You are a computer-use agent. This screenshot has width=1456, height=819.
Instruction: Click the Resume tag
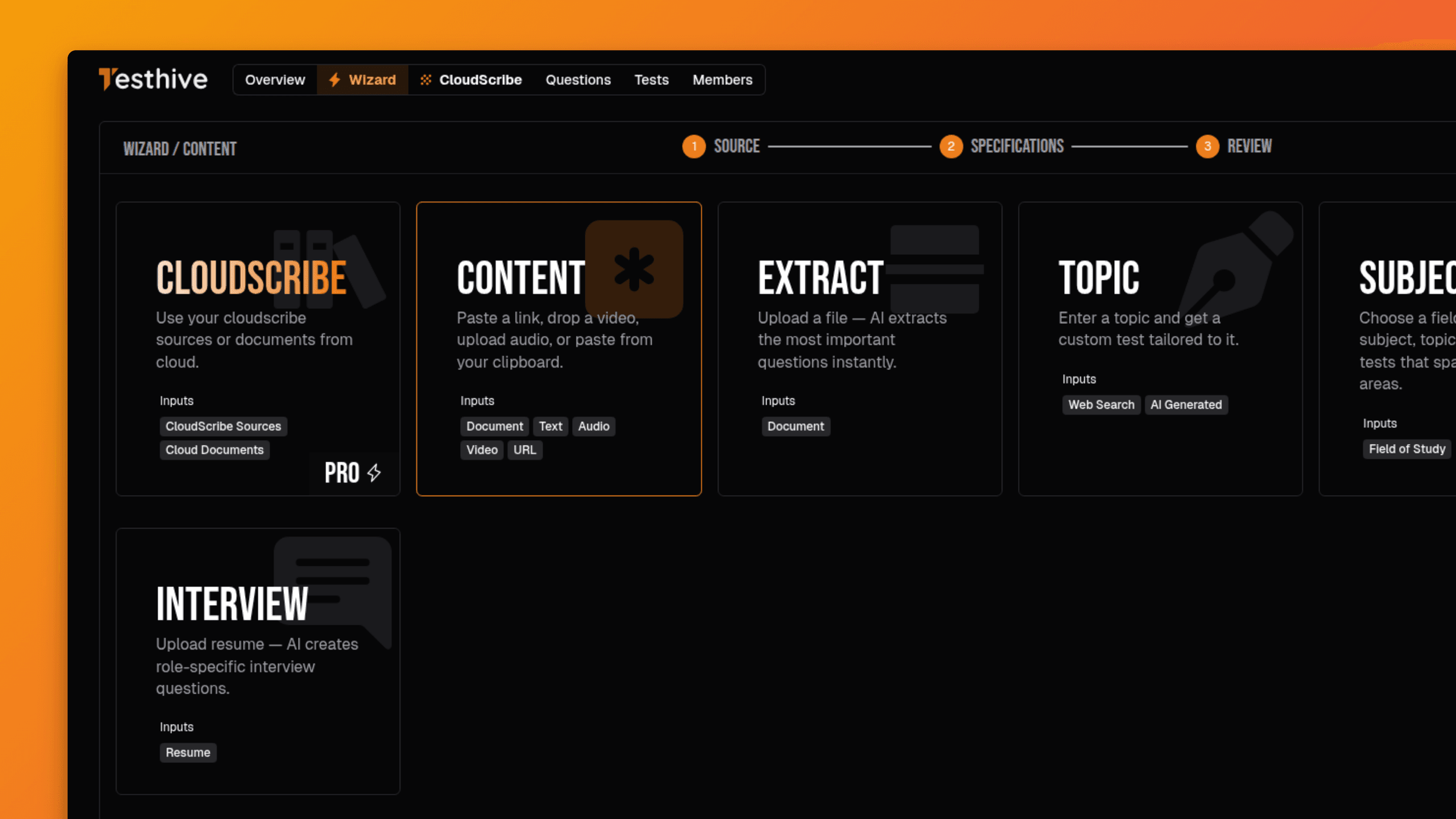coord(188,752)
